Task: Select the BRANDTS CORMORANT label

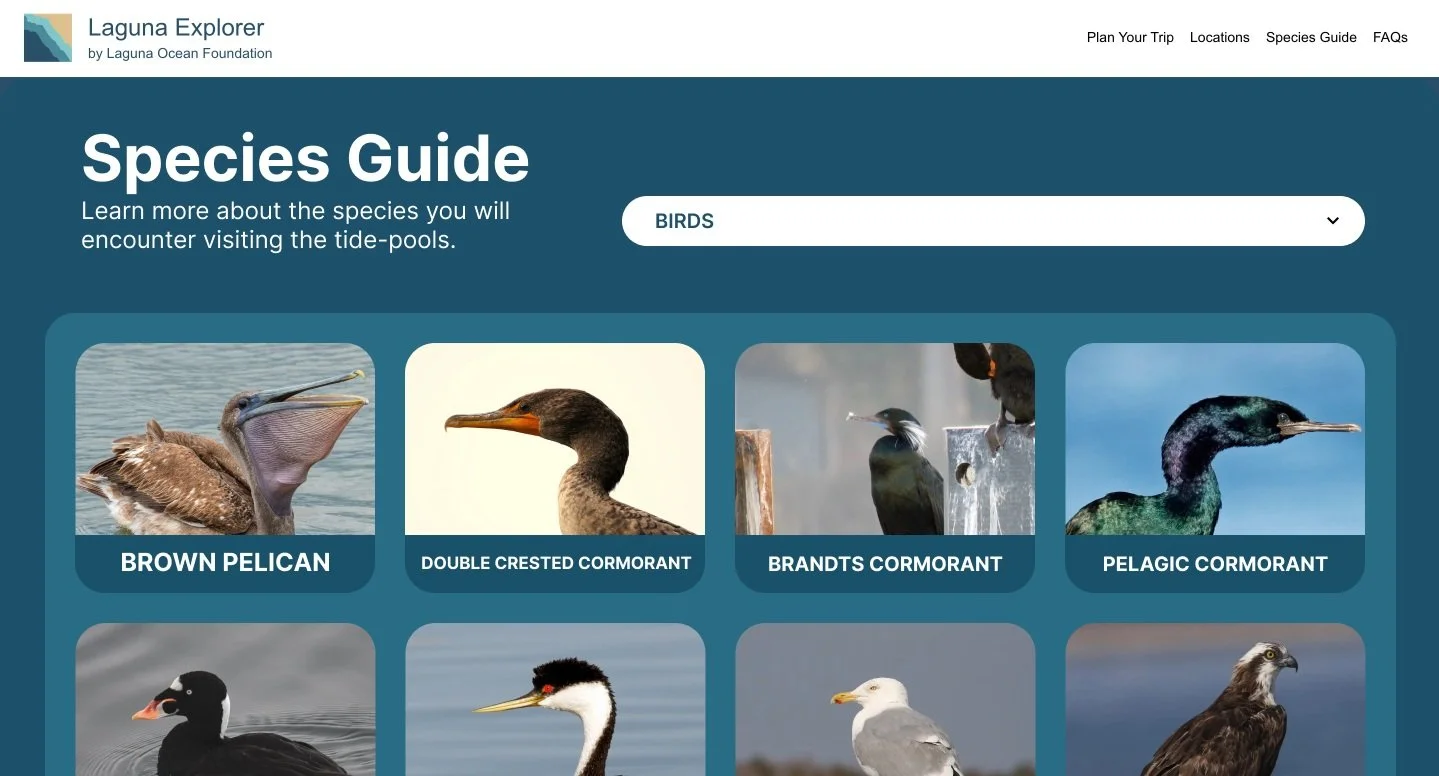Action: click(885, 564)
